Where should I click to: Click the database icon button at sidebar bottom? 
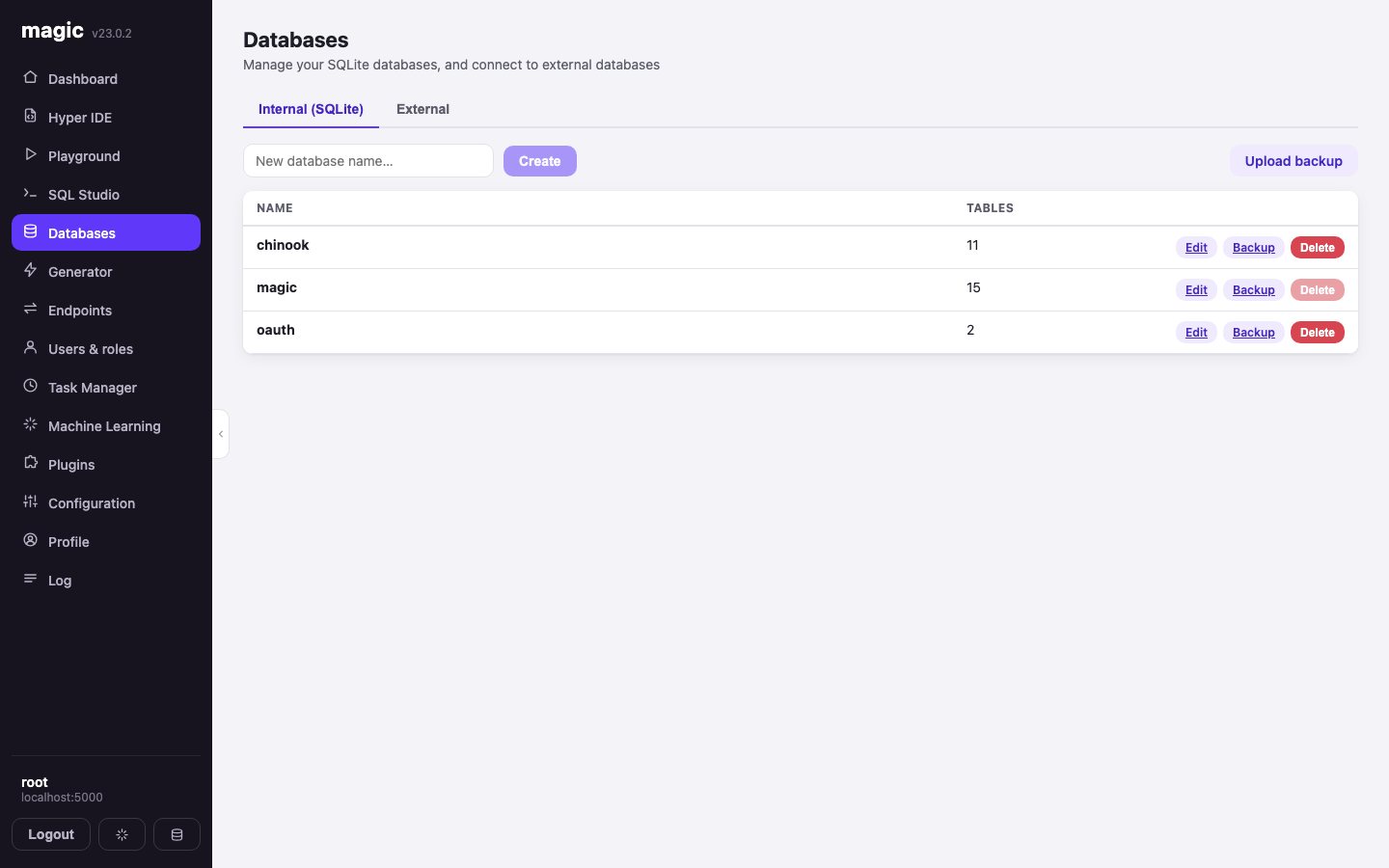[x=177, y=834]
